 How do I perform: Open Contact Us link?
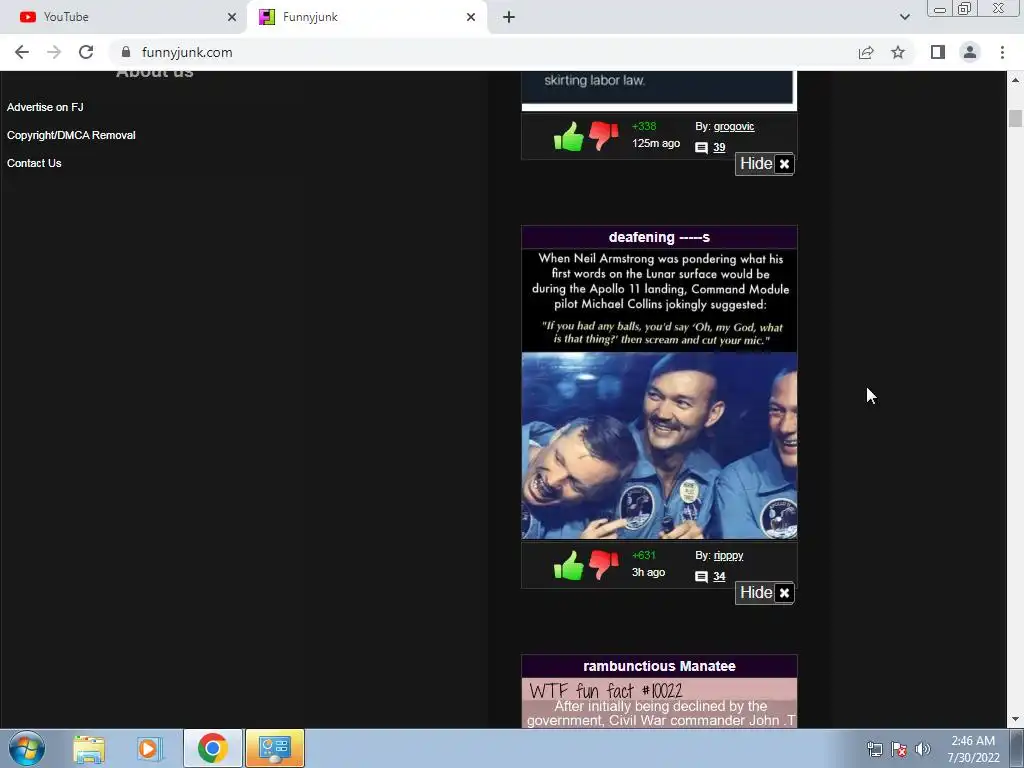(34, 163)
